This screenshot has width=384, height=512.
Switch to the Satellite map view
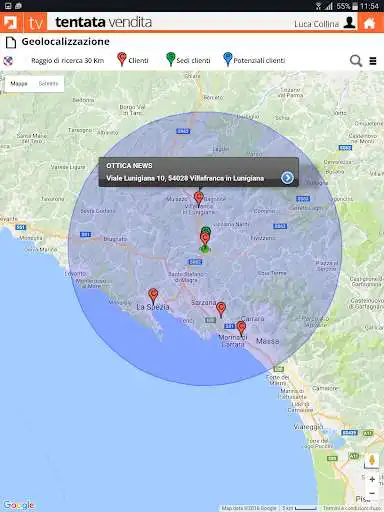click(x=48, y=84)
